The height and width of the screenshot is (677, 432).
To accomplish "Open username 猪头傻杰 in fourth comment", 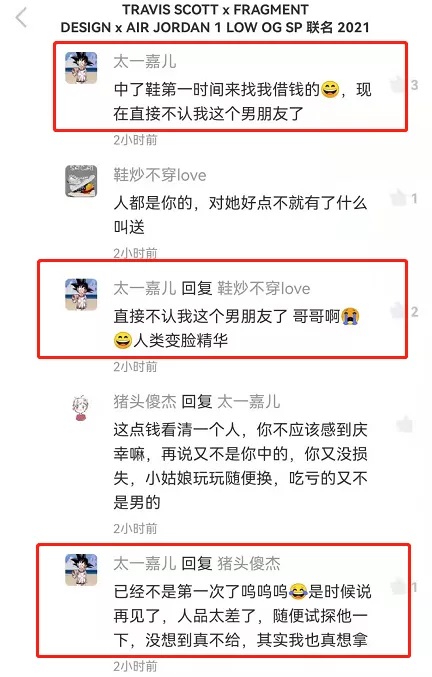I will coord(145,402).
